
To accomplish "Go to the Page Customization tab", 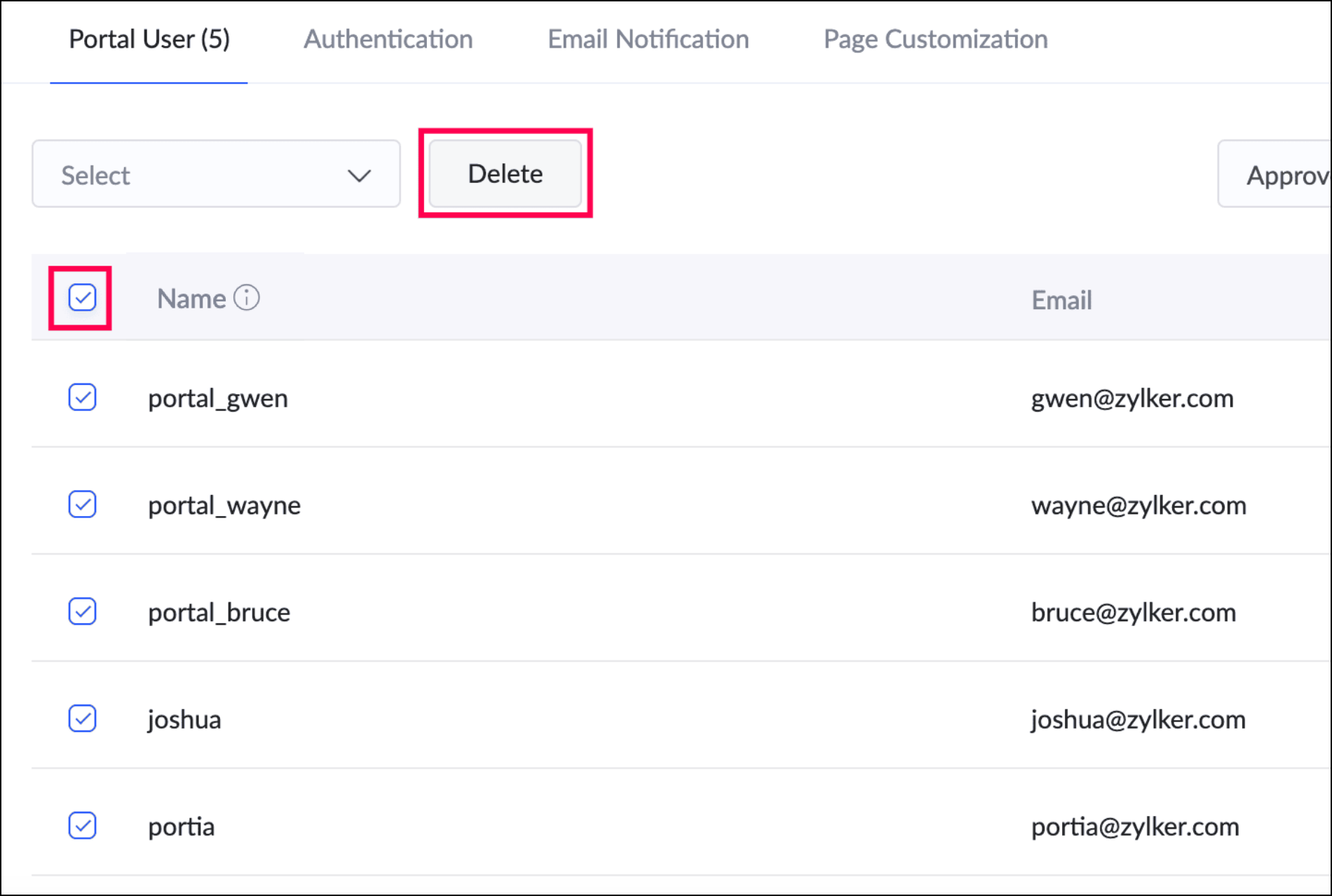I will [935, 39].
